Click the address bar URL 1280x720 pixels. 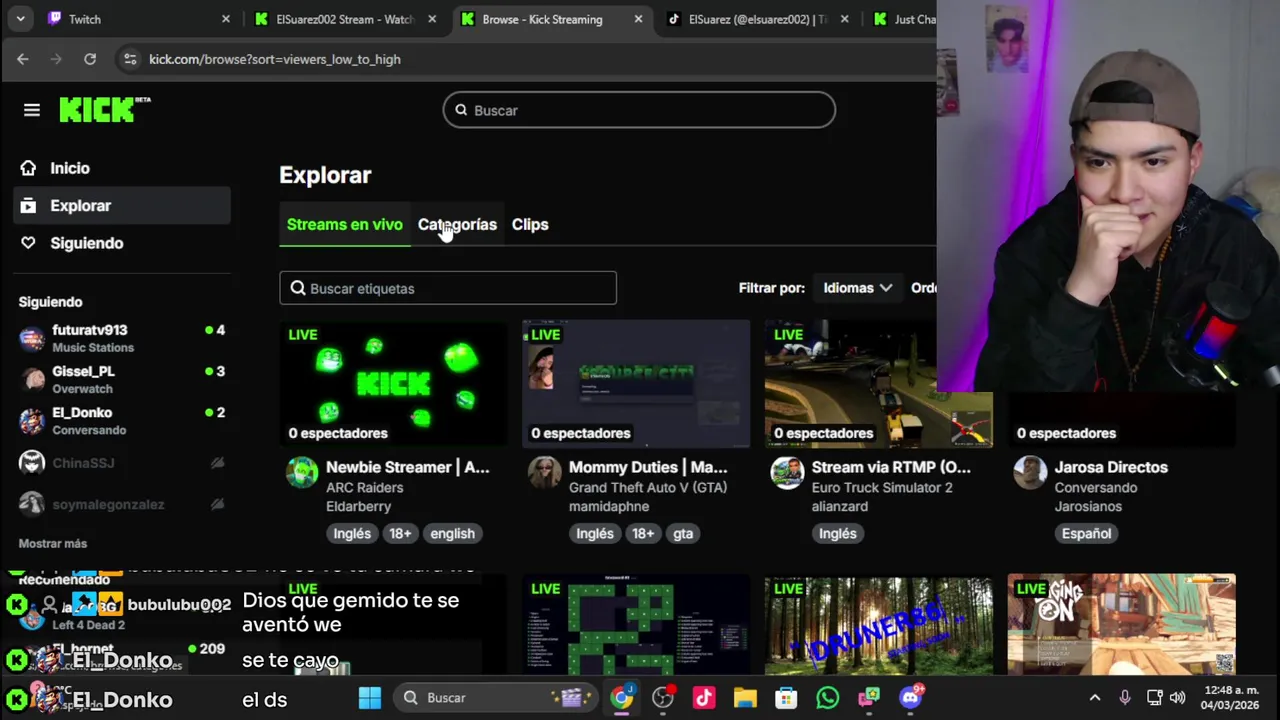[x=275, y=59]
